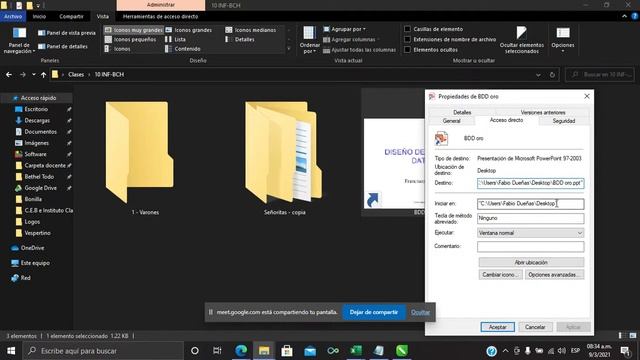Switch to the Seguridad properties tab

[564, 121]
